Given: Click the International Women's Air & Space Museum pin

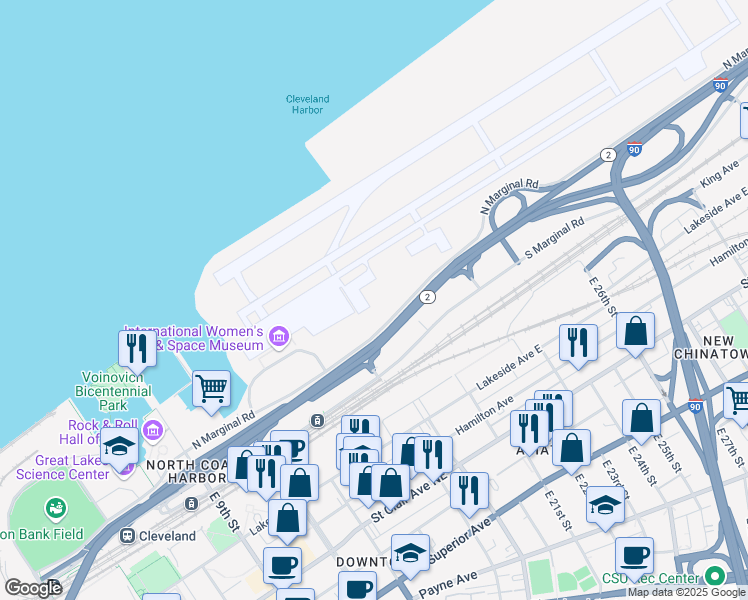Looking at the screenshot, I should click(279, 337).
